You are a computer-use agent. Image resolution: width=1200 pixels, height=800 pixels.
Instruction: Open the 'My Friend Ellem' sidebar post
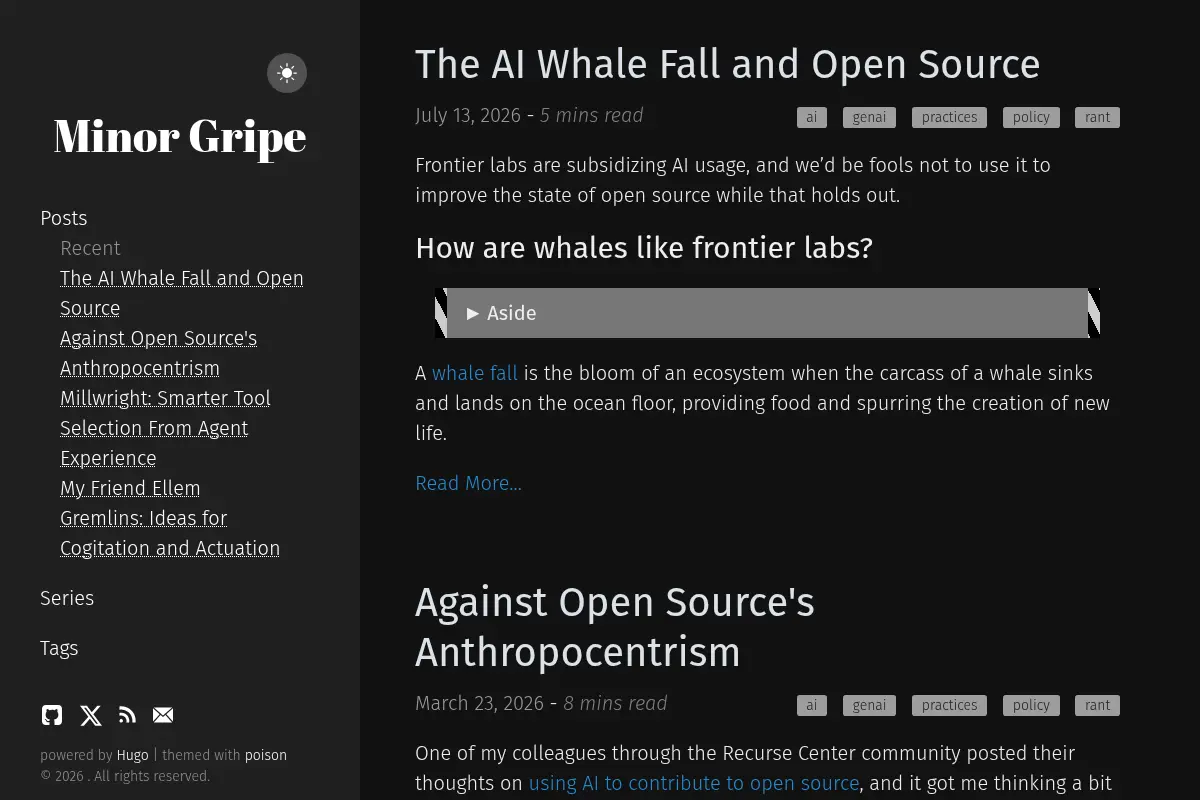click(130, 488)
